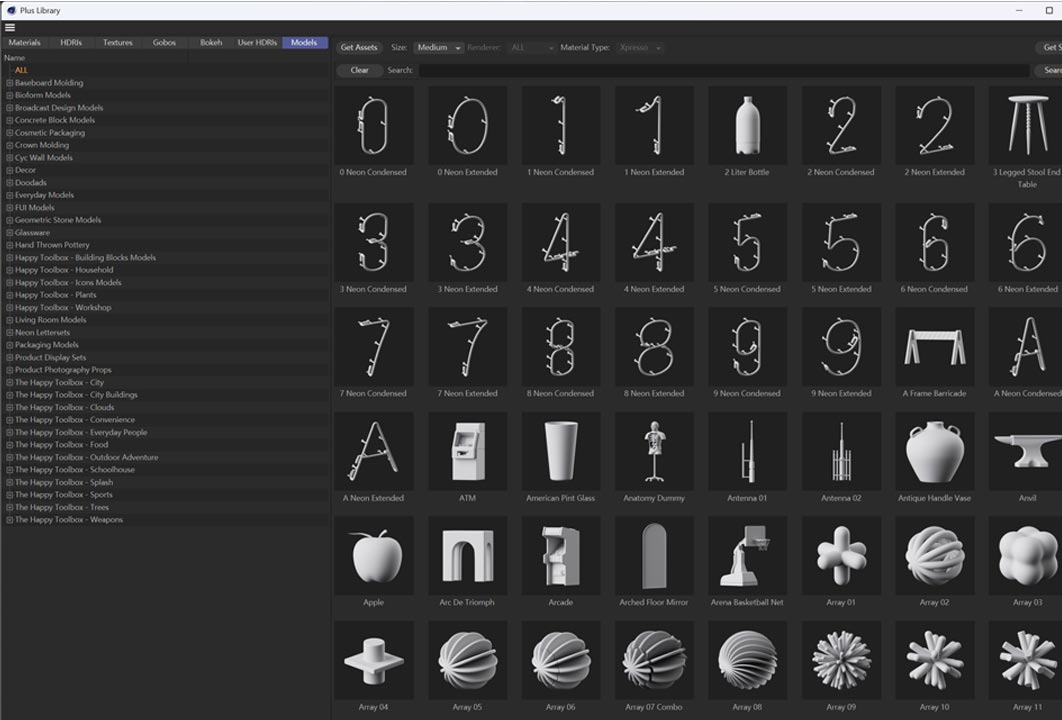The width and height of the screenshot is (1062, 720).
Task: Pick the Apple model asset
Action: pos(374,555)
